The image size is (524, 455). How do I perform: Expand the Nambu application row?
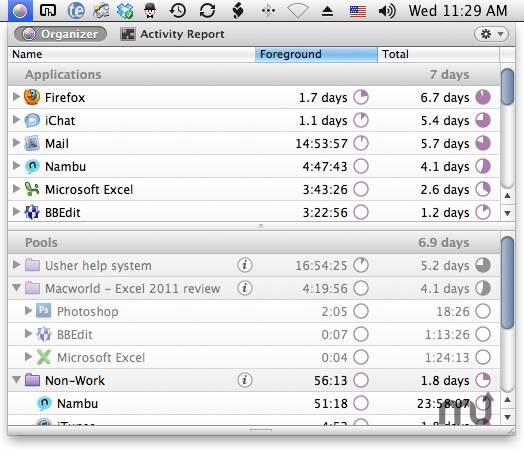coord(16,165)
